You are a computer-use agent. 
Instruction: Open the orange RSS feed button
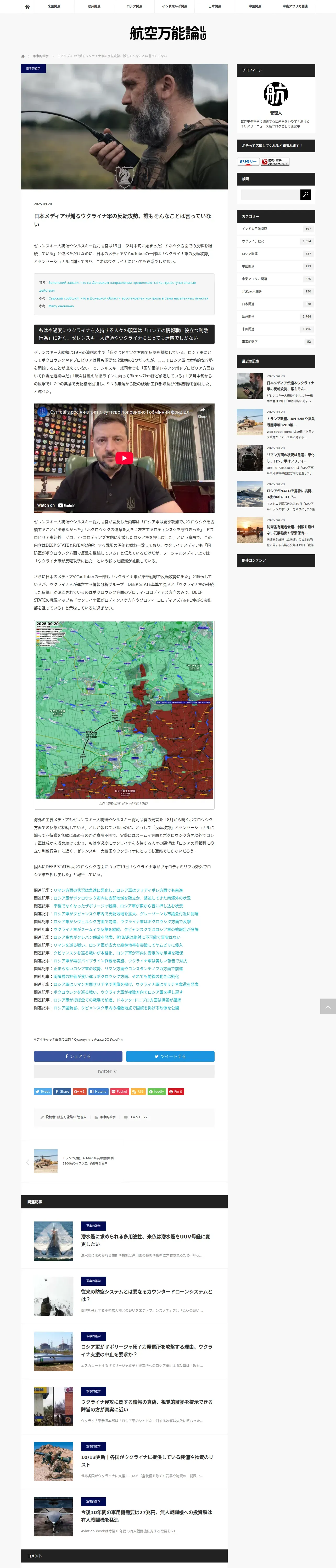138,1091
